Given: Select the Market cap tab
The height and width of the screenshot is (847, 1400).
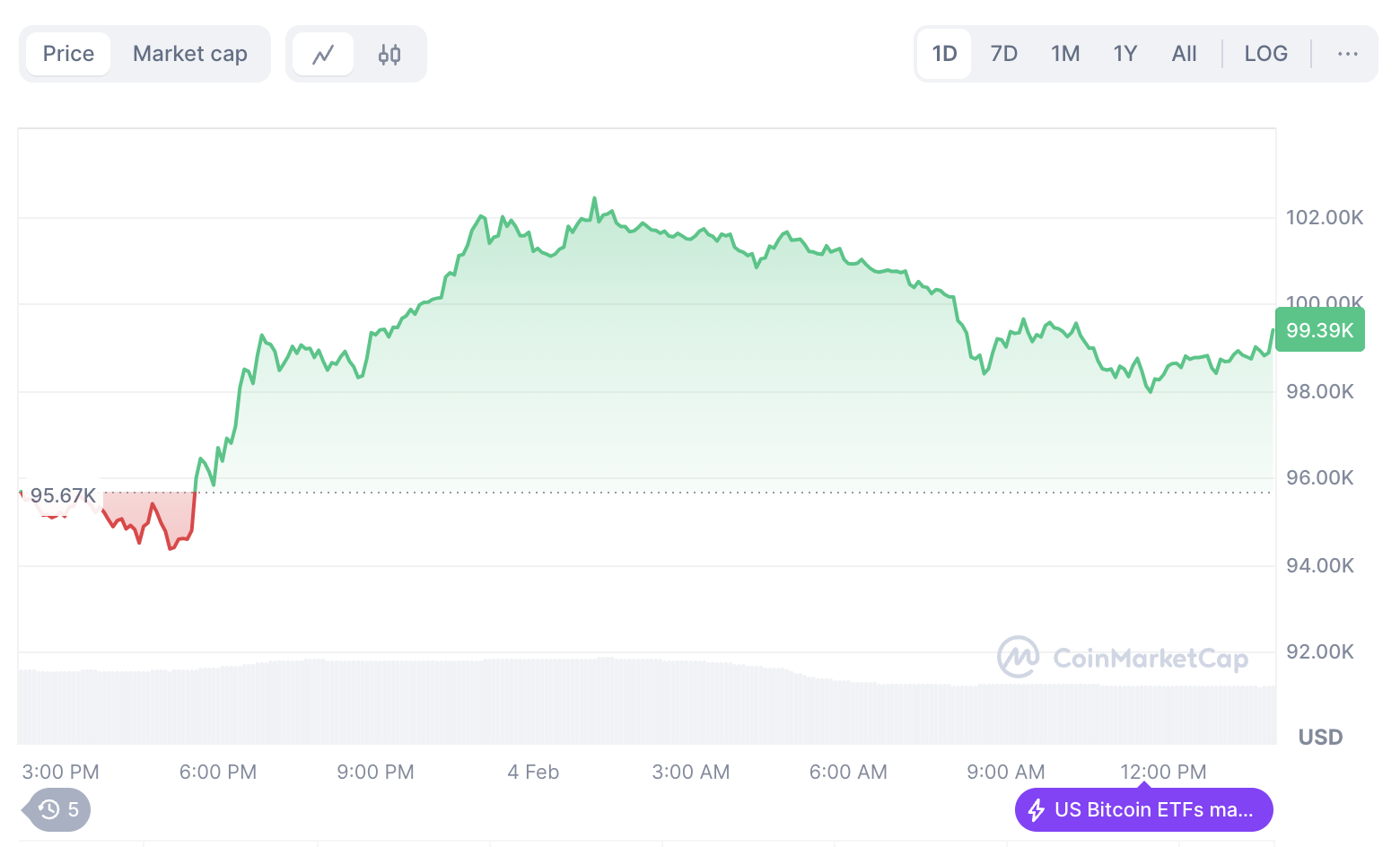Looking at the screenshot, I should [x=190, y=54].
